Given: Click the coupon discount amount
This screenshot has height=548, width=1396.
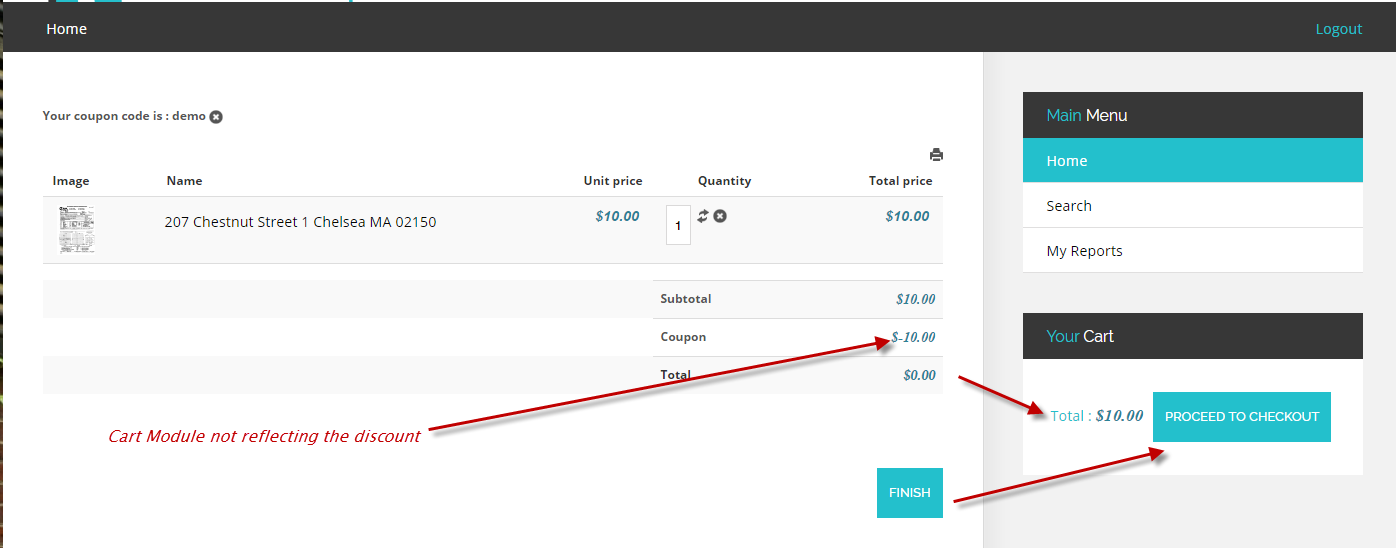Looking at the screenshot, I should (x=913, y=337).
